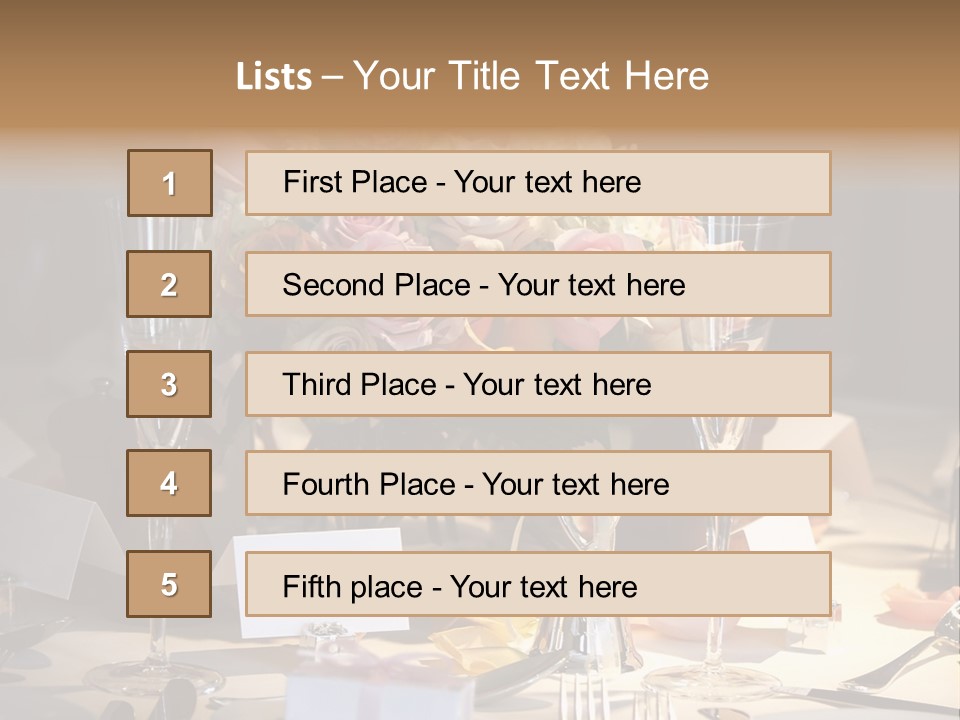Screen dimensions: 960x720
Task: Select the First Place text bar
Action: pyautogui.click(x=538, y=183)
